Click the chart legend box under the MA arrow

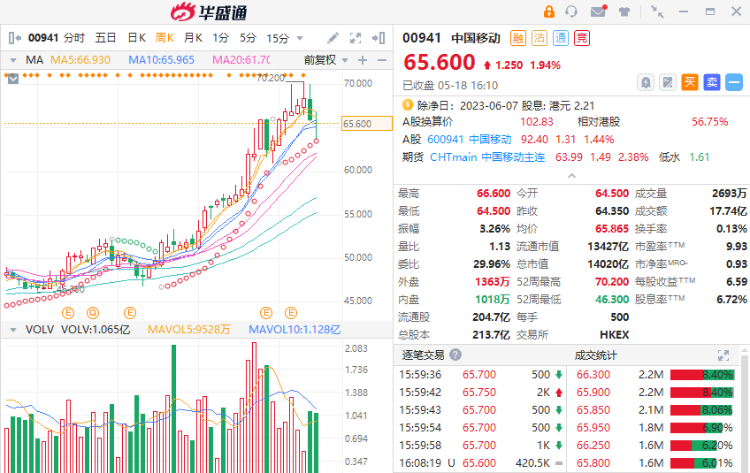[13, 78]
